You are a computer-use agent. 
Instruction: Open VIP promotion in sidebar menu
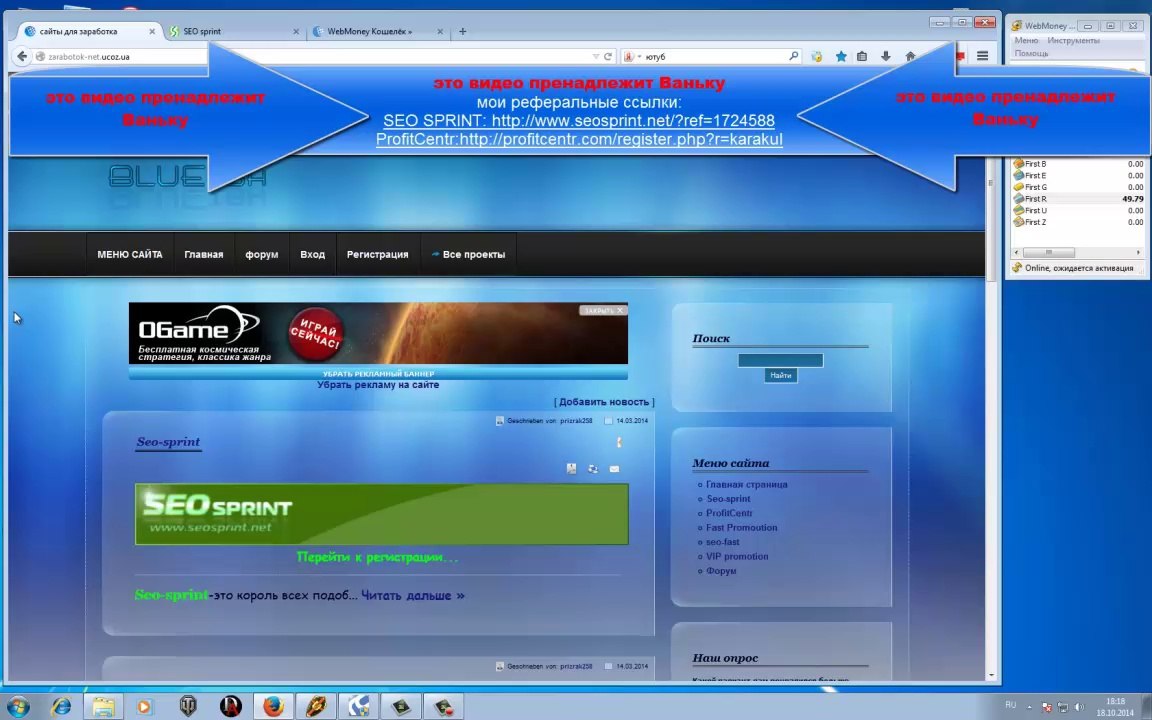(x=737, y=556)
